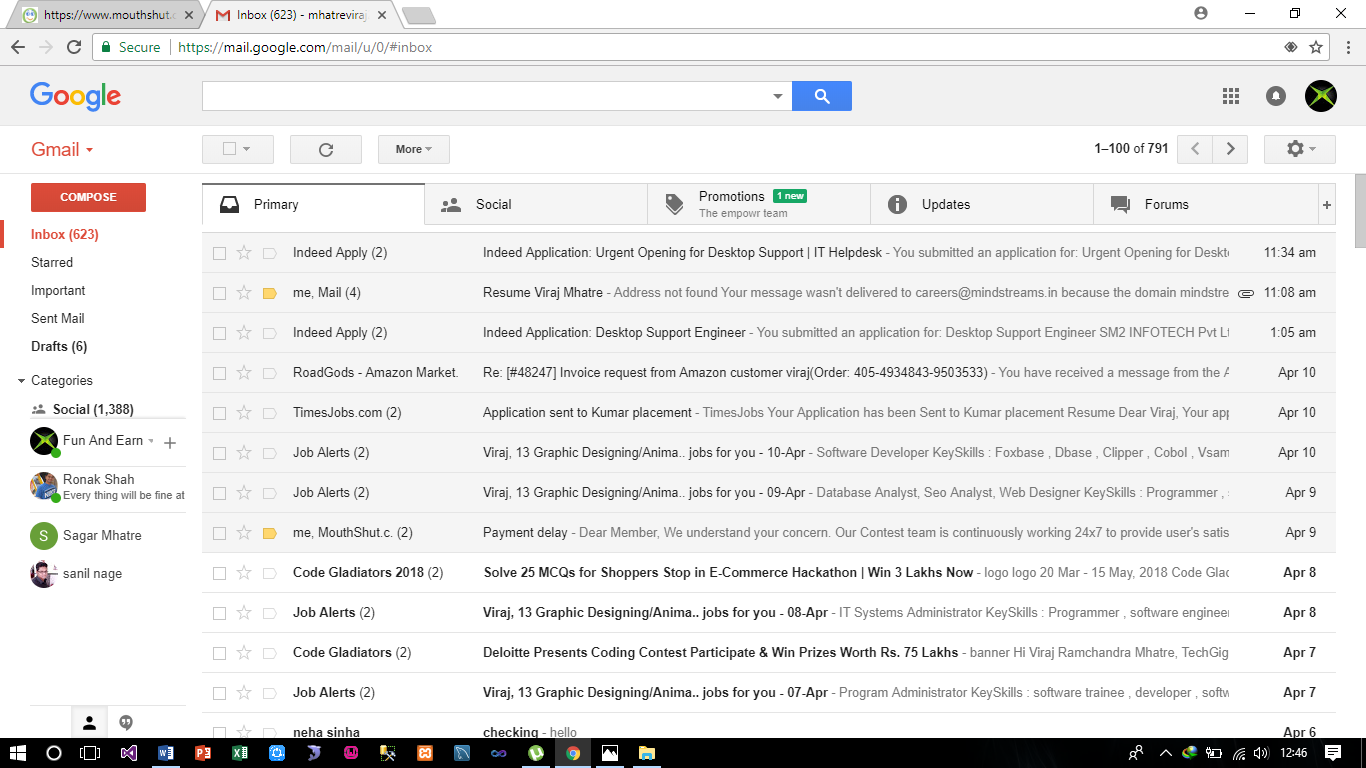Click the COMPOSE button
This screenshot has width=1366, height=768.
(x=88, y=197)
